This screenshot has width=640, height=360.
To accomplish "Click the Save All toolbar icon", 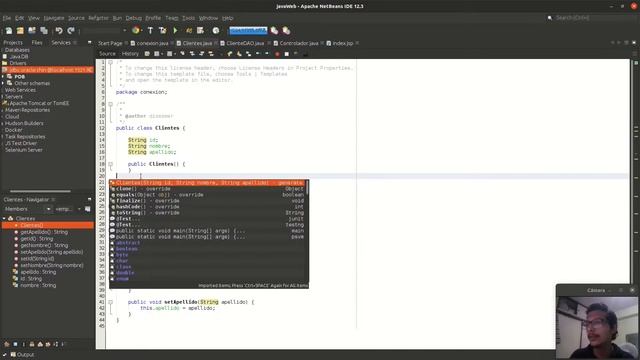I will tap(44, 31).
